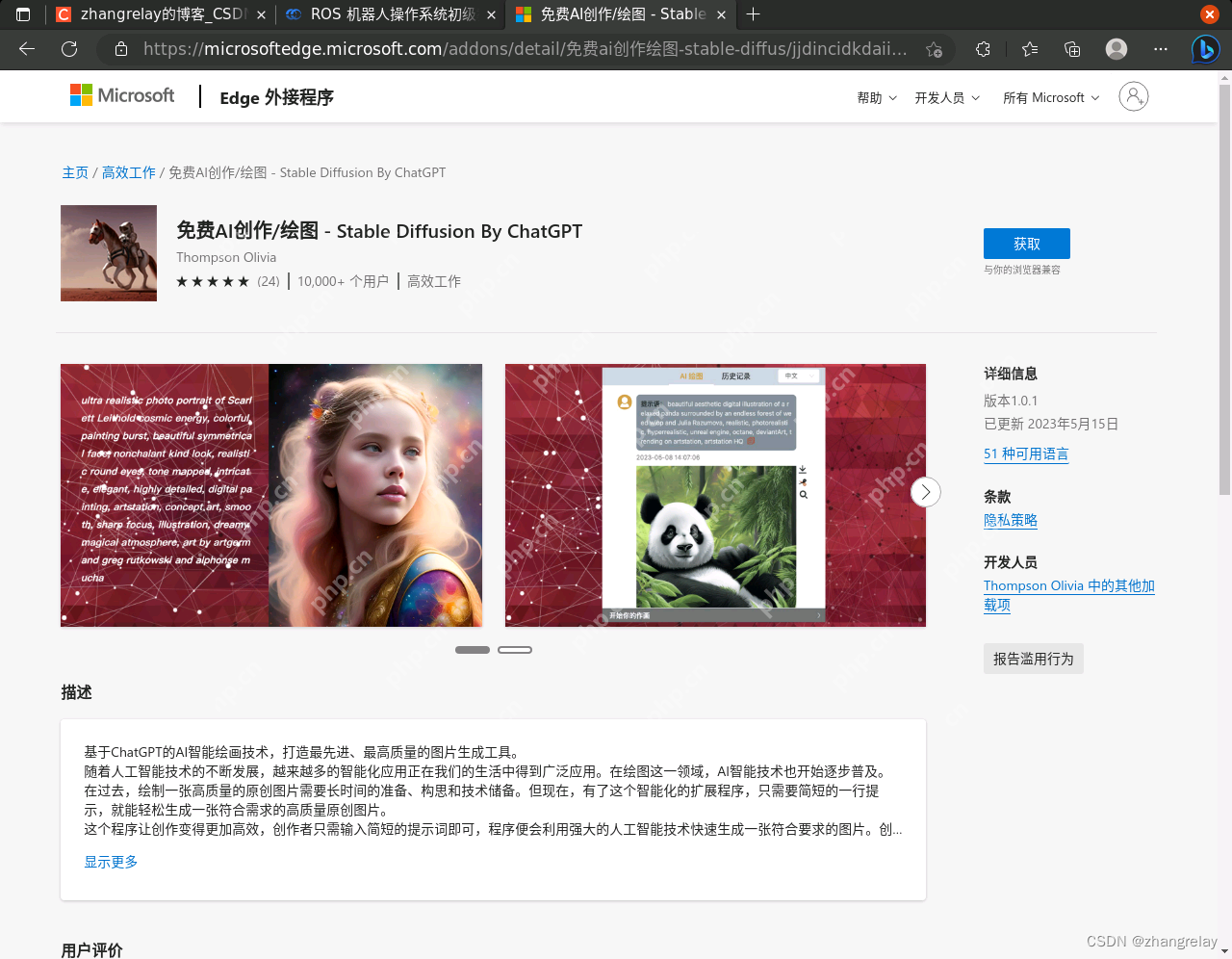This screenshot has width=1232, height=959.
Task: Navigate back using the back arrow
Action: tap(26, 49)
